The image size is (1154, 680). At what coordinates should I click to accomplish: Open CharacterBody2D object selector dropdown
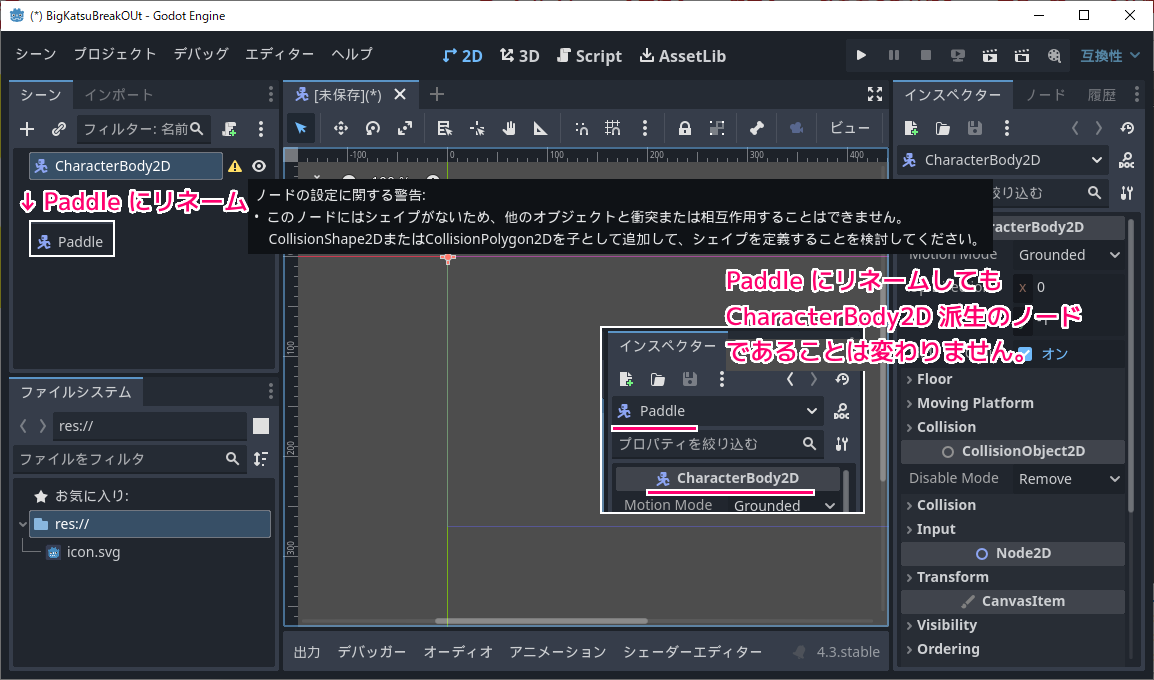pyautogui.click(x=1004, y=160)
